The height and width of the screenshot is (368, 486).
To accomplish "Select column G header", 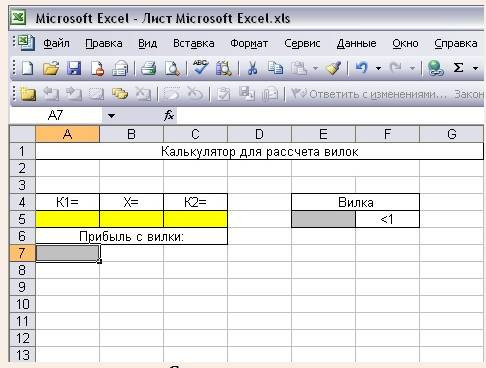I will pos(451,134).
